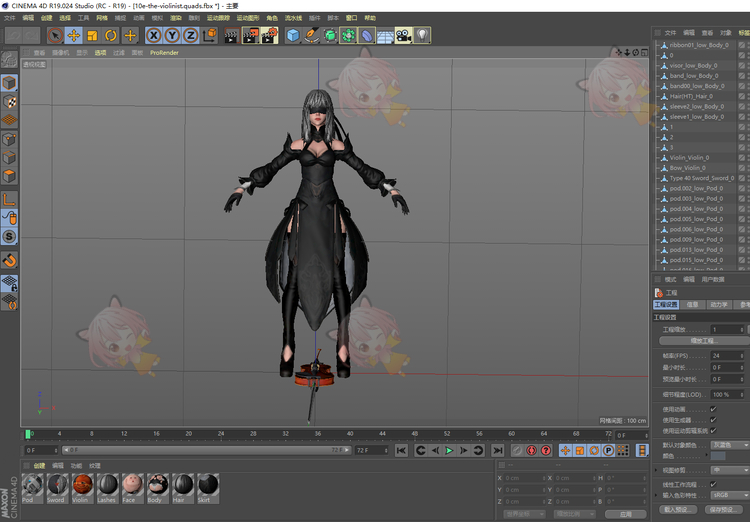Switch to Points mode
This screenshot has width=750, height=522.
coord(10,139)
